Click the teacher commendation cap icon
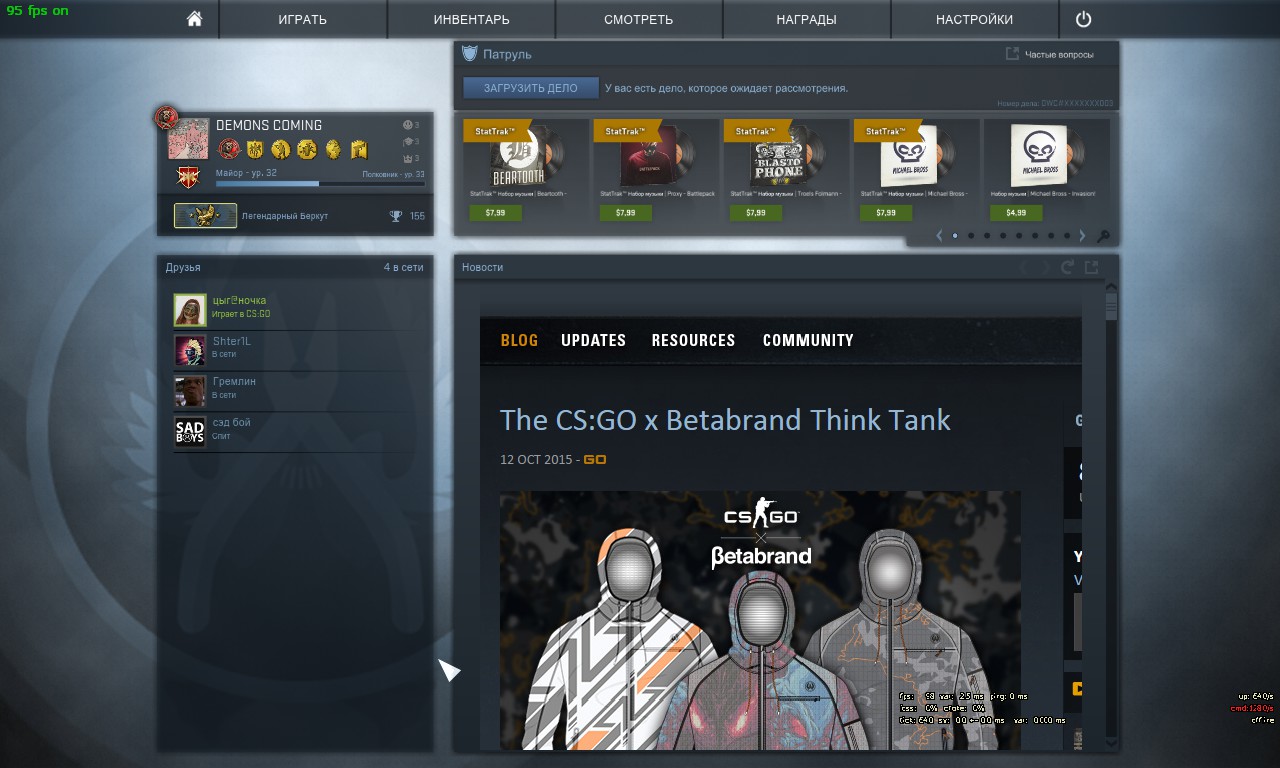This screenshot has height=768, width=1280. 407,142
